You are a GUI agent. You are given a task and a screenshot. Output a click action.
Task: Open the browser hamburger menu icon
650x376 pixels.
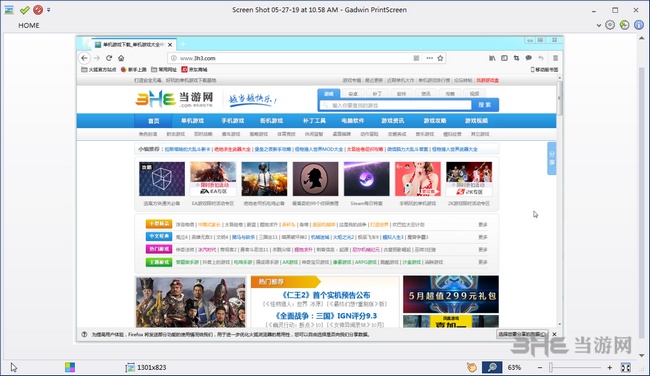point(555,58)
